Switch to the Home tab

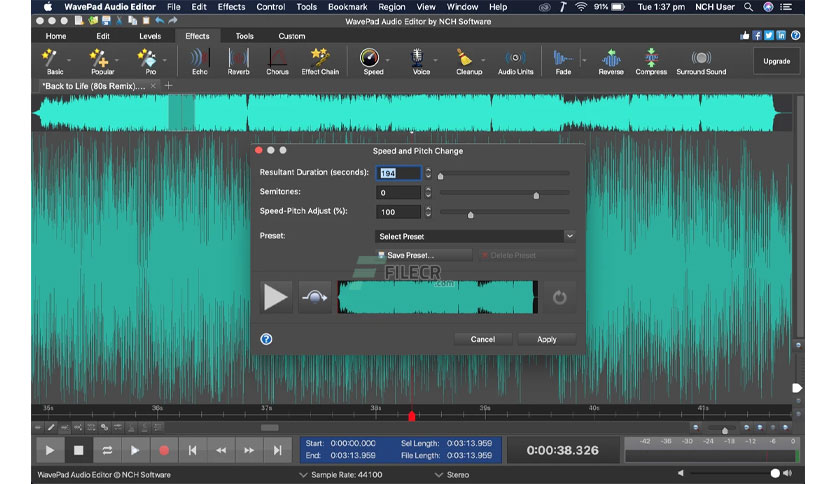pos(56,36)
